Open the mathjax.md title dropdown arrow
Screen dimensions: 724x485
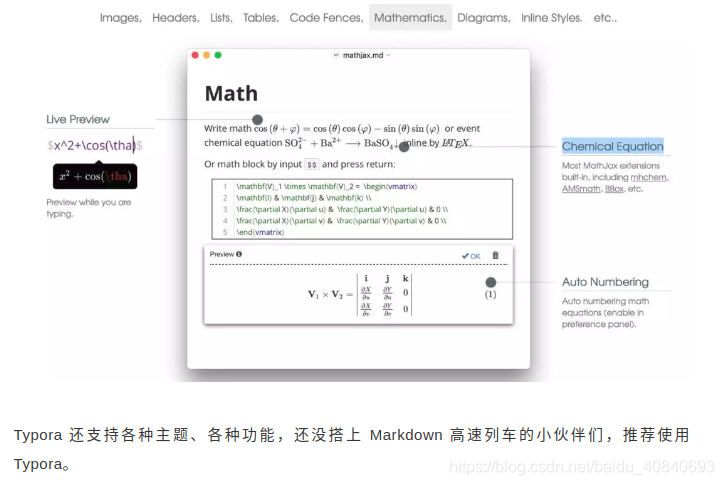point(388,55)
